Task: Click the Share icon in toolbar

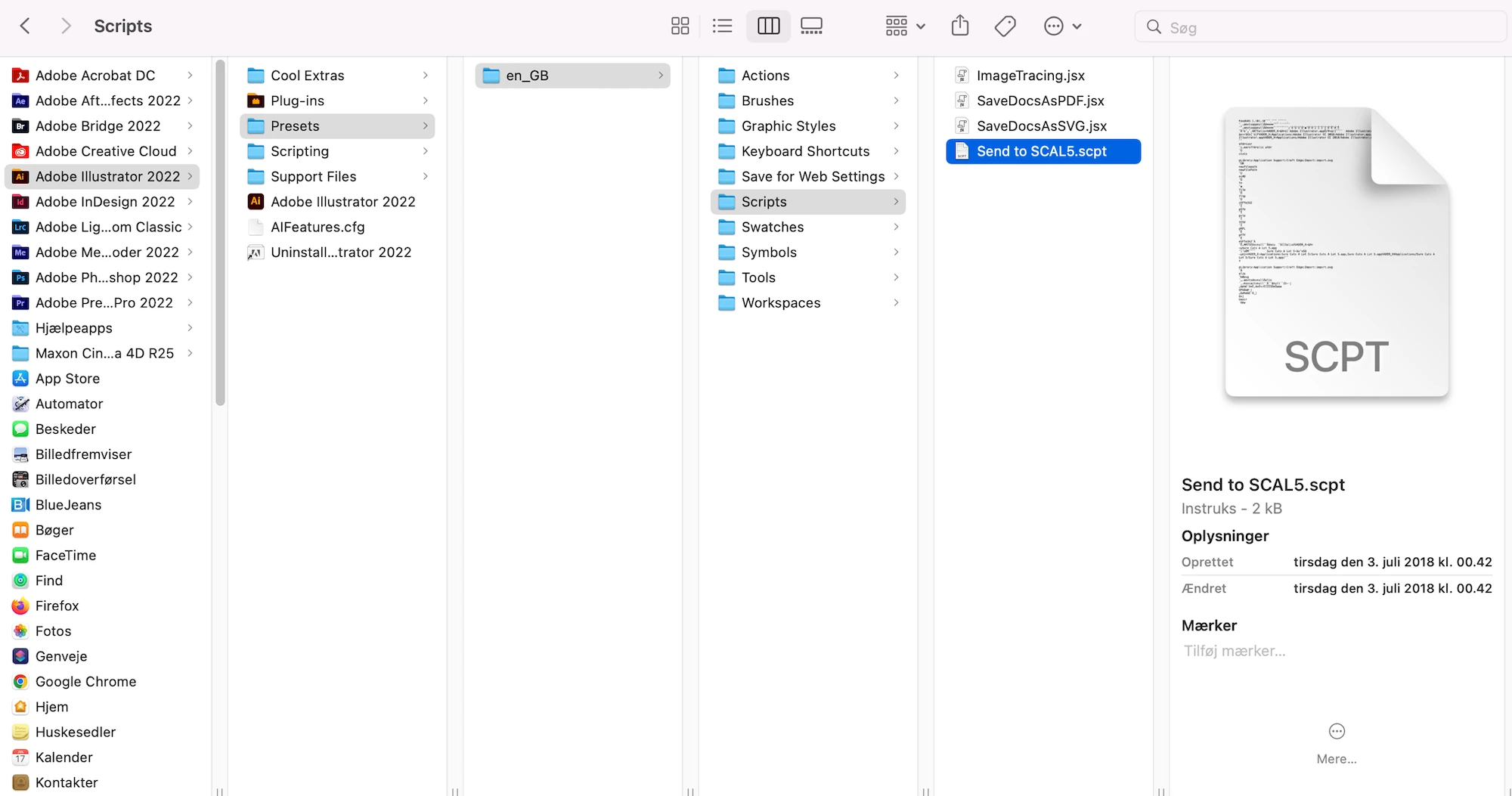Action: click(x=959, y=26)
